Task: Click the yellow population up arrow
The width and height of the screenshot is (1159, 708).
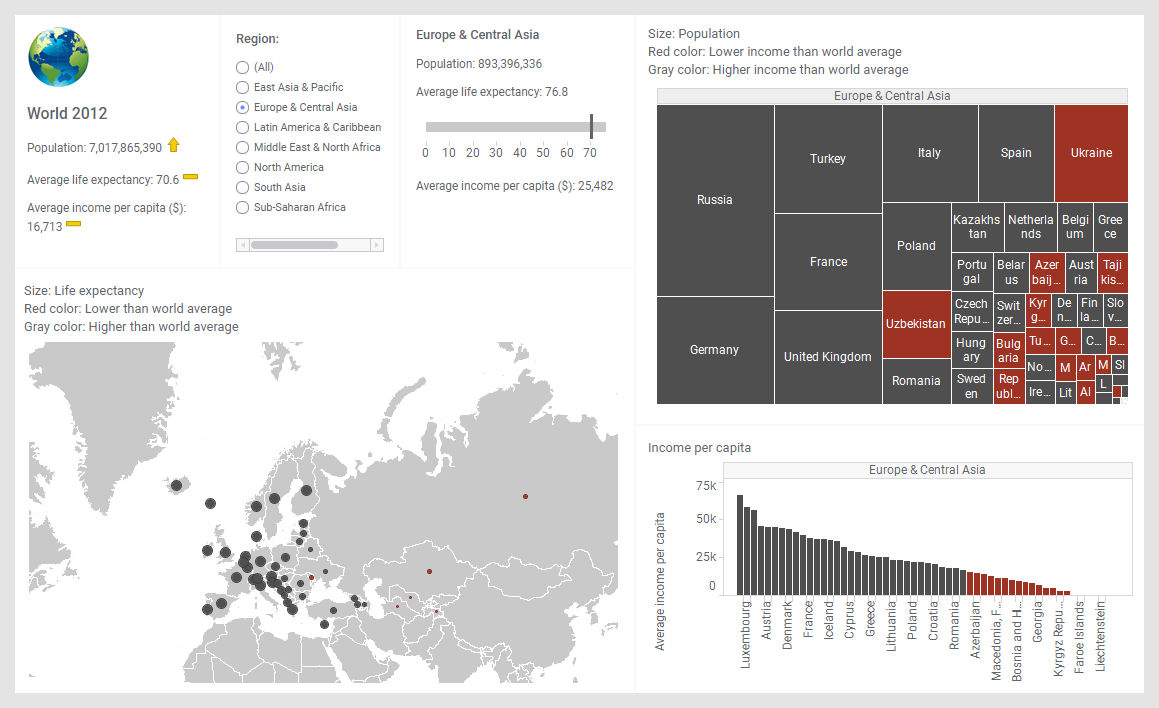Action: click(x=174, y=146)
